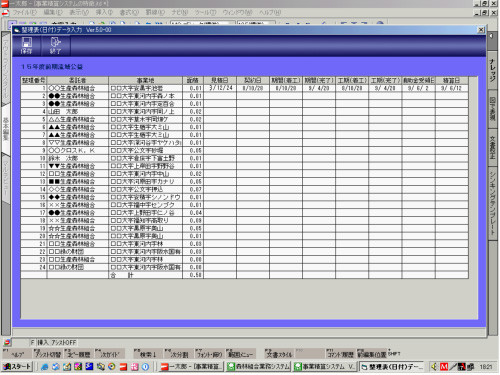Viewport: 500px width, 375px height.
Task: Switch to 事業精算システム taskbar window
Action: pos(325,367)
